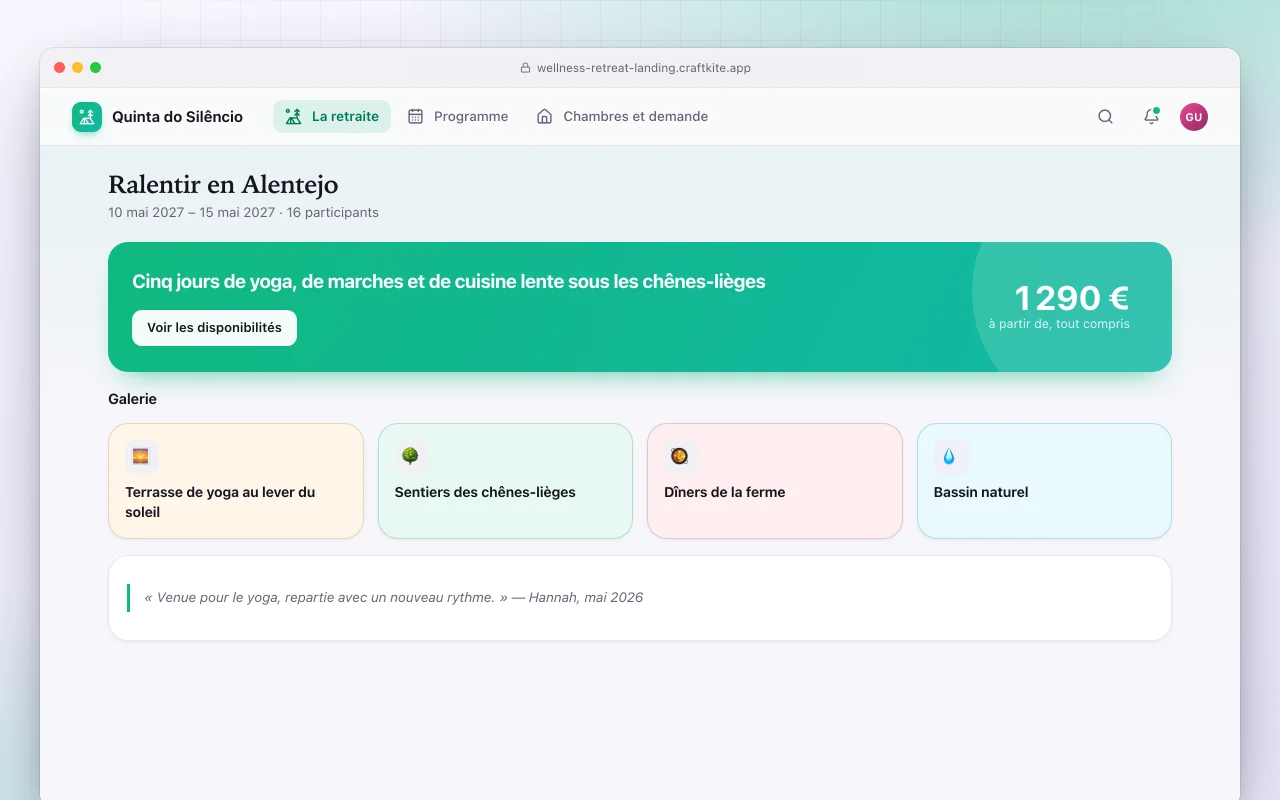Open the GU user avatar
Viewport: 1280px width, 800px height.
coord(1193,117)
